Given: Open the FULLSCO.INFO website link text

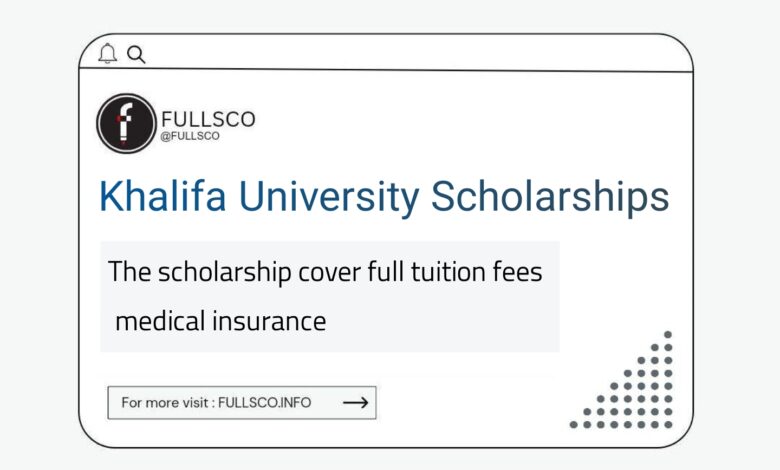Looking at the screenshot, I should point(265,402).
